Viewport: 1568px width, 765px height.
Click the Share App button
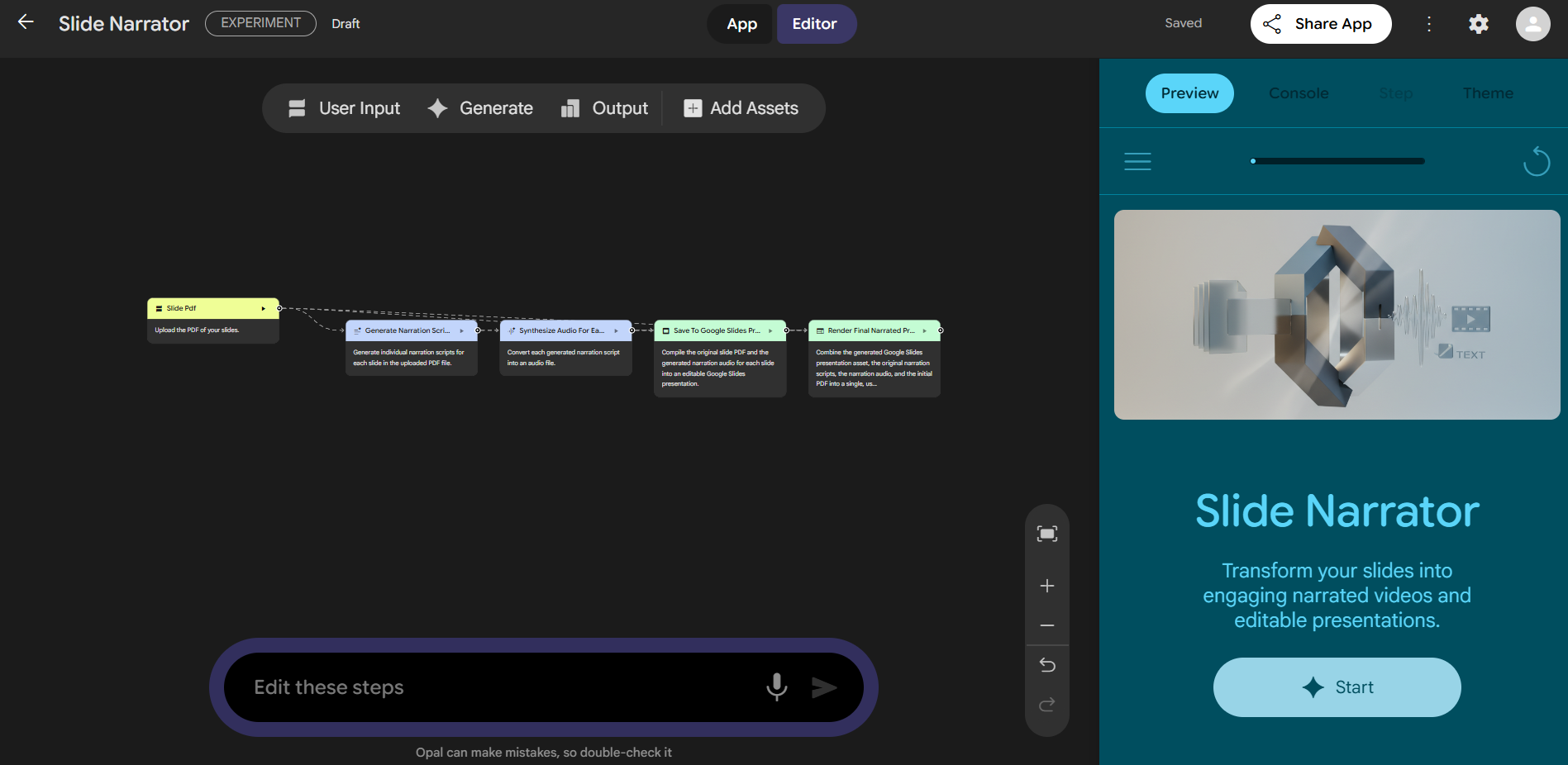tap(1320, 24)
